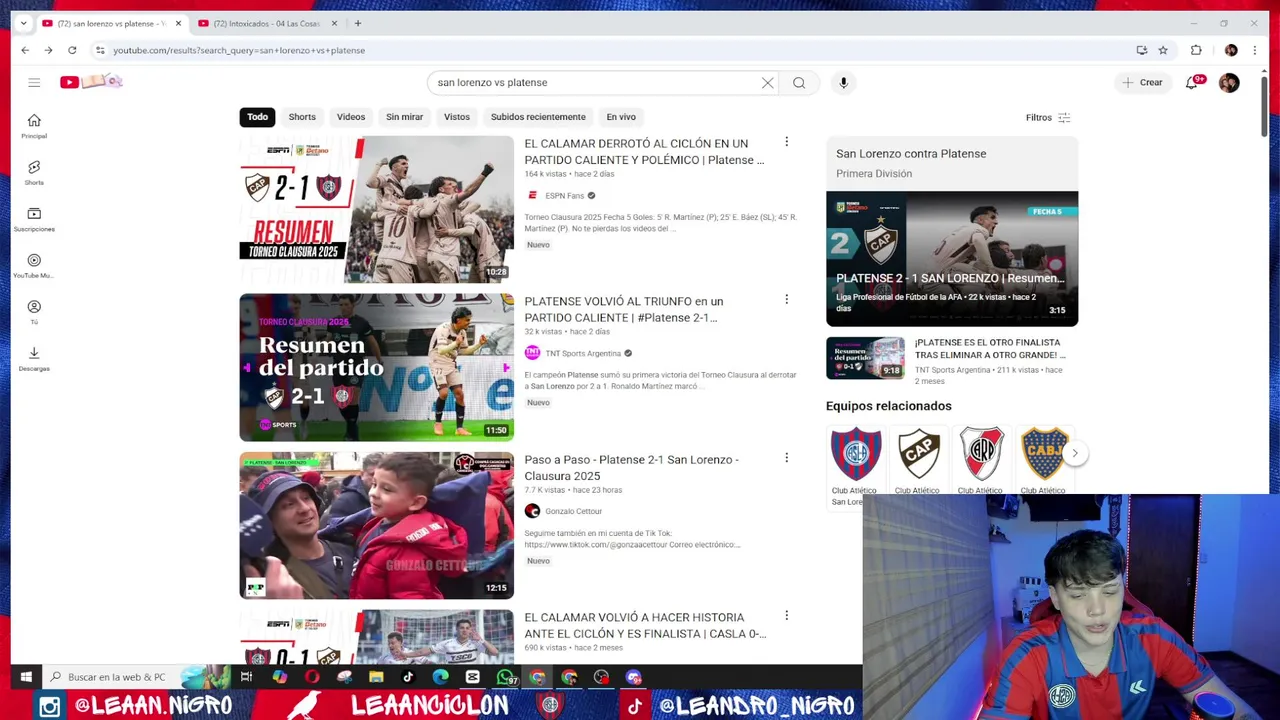Select the Shorts filter chip
Screen dimensions: 1280x720
(x=302, y=117)
